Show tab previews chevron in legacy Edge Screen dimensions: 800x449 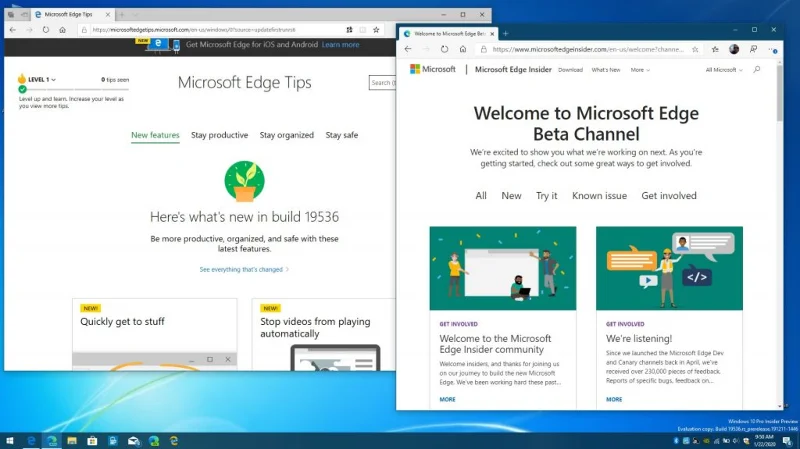(x=135, y=15)
